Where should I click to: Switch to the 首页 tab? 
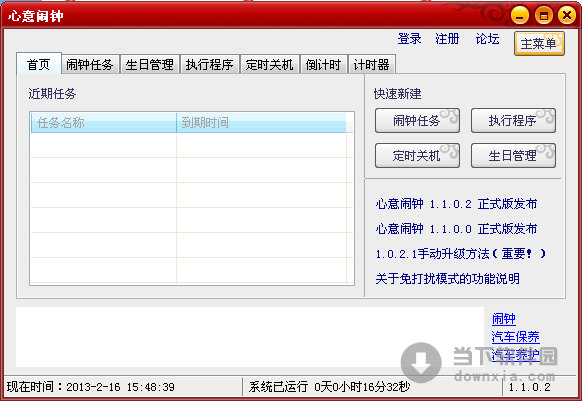click(x=39, y=64)
